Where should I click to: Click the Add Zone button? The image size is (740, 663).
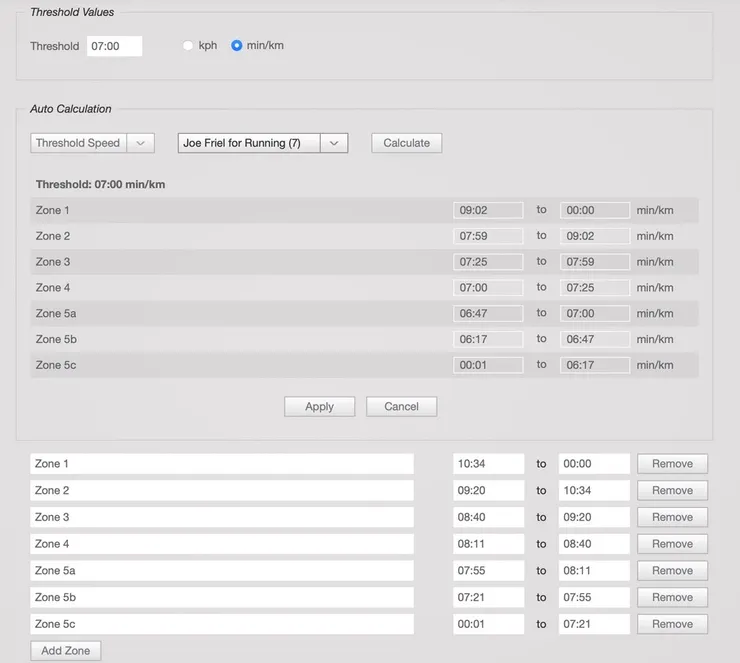tap(66, 651)
